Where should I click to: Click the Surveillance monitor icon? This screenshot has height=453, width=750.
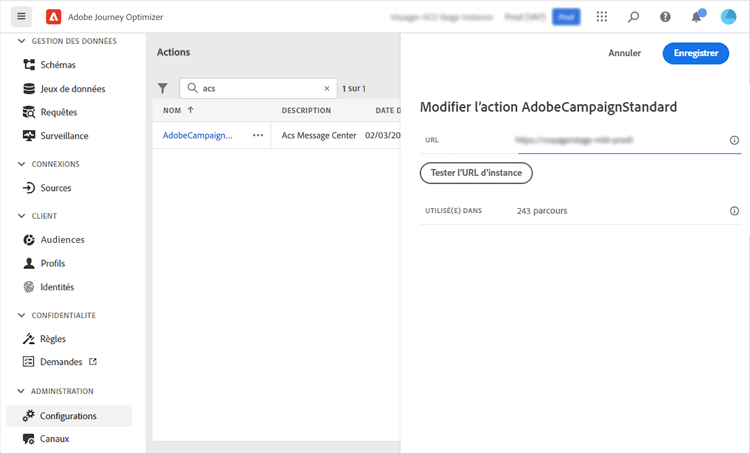(x=29, y=136)
